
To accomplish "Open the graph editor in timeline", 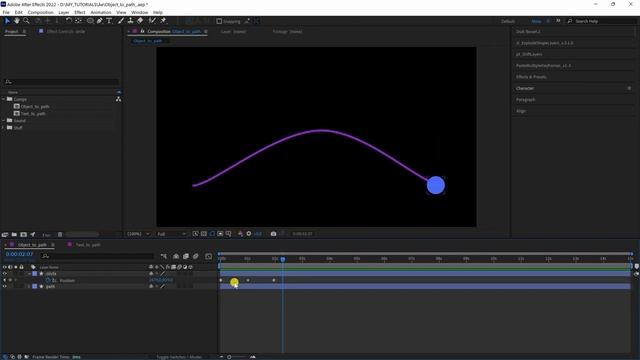I will coord(209,256).
